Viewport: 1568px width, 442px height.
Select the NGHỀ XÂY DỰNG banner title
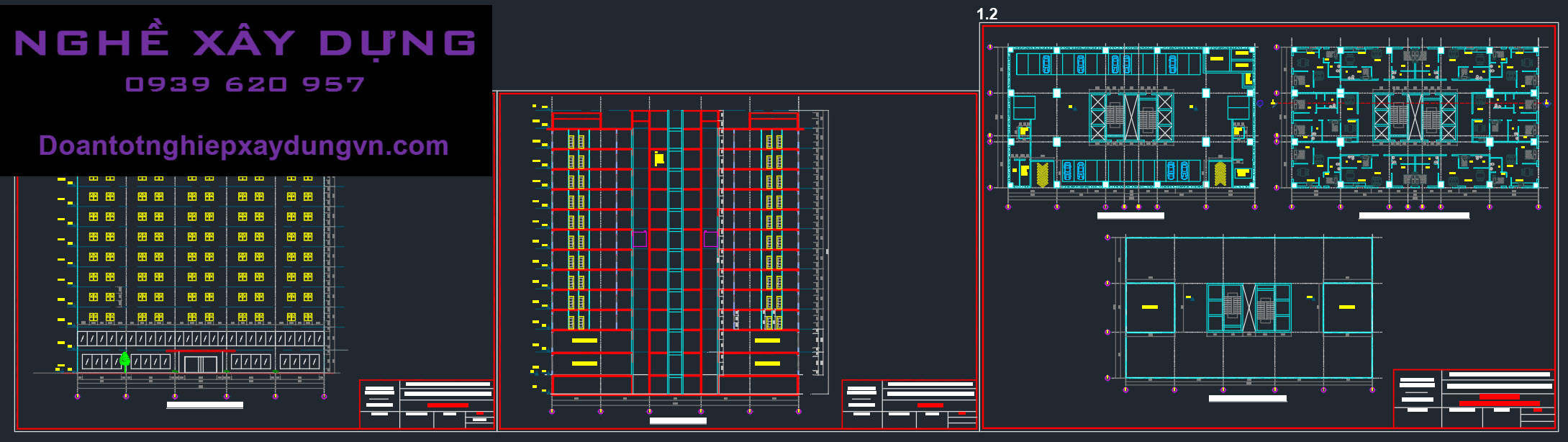pyautogui.click(x=245, y=43)
